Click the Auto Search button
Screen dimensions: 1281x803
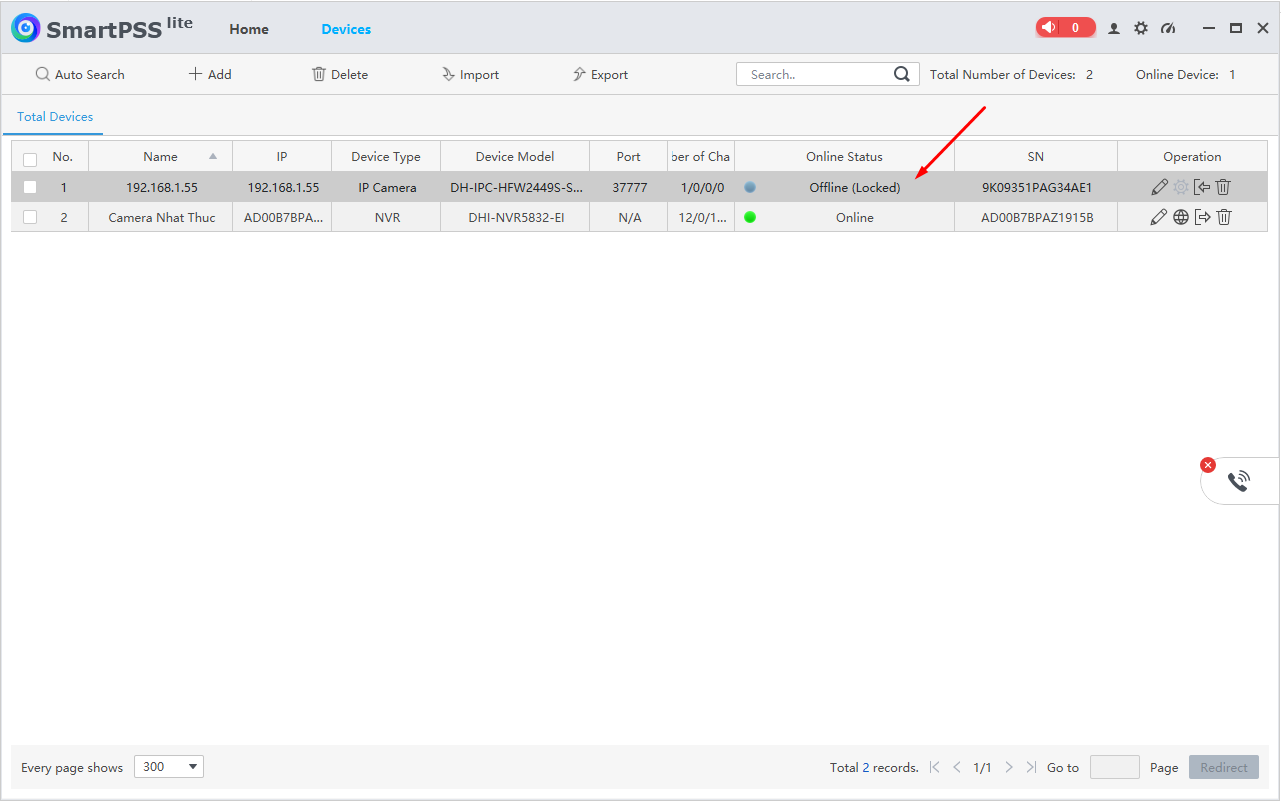tap(80, 74)
